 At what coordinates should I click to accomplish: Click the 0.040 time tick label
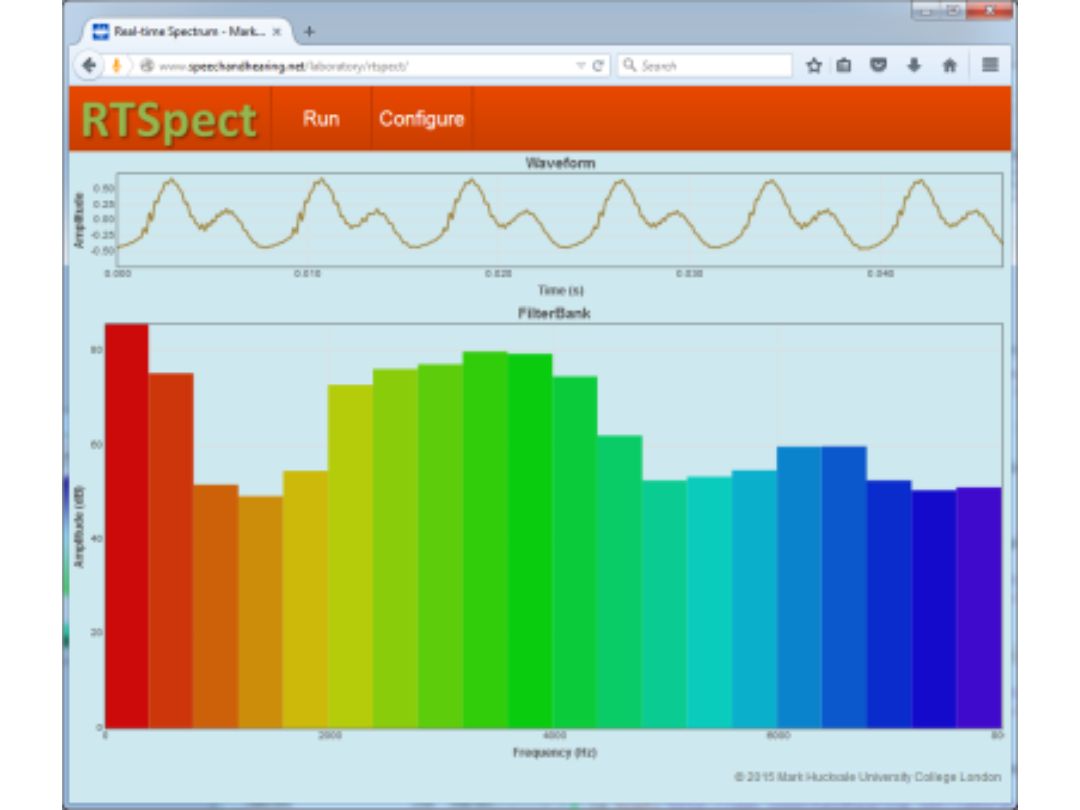point(880,273)
